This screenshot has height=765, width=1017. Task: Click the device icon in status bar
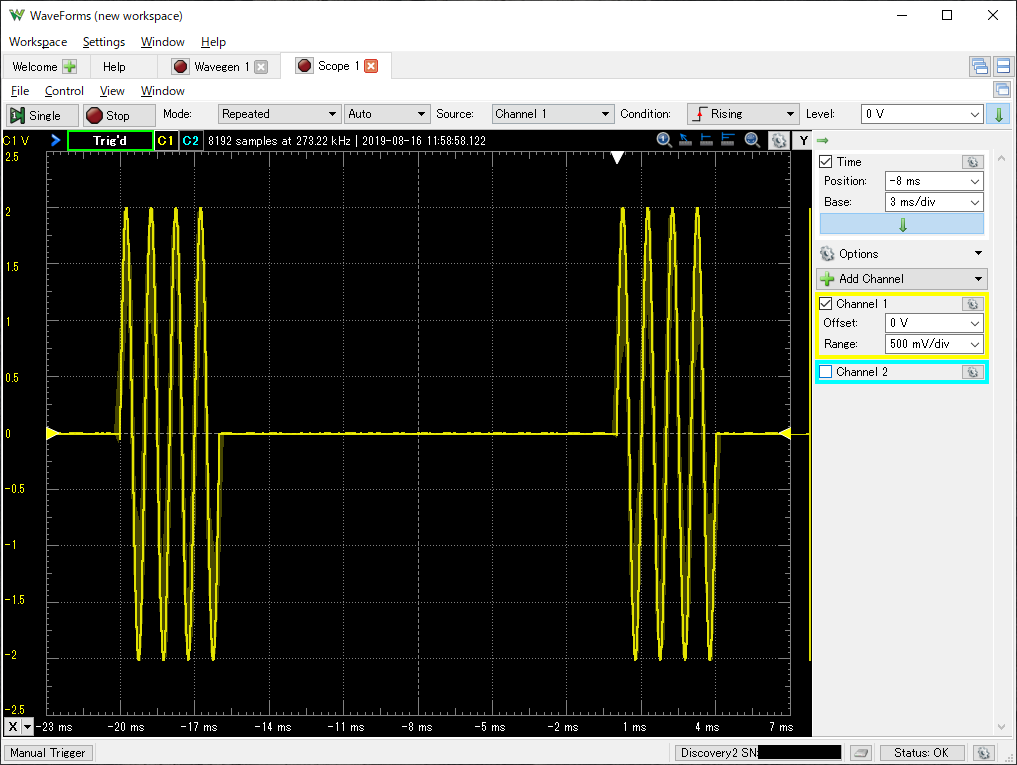click(x=860, y=753)
